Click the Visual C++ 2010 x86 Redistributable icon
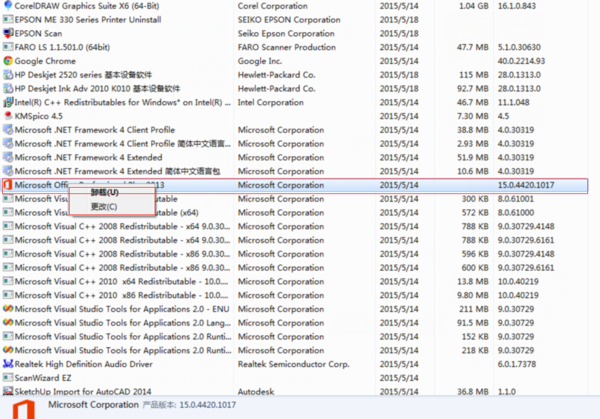This screenshot has width=600, height=419. 8,295
